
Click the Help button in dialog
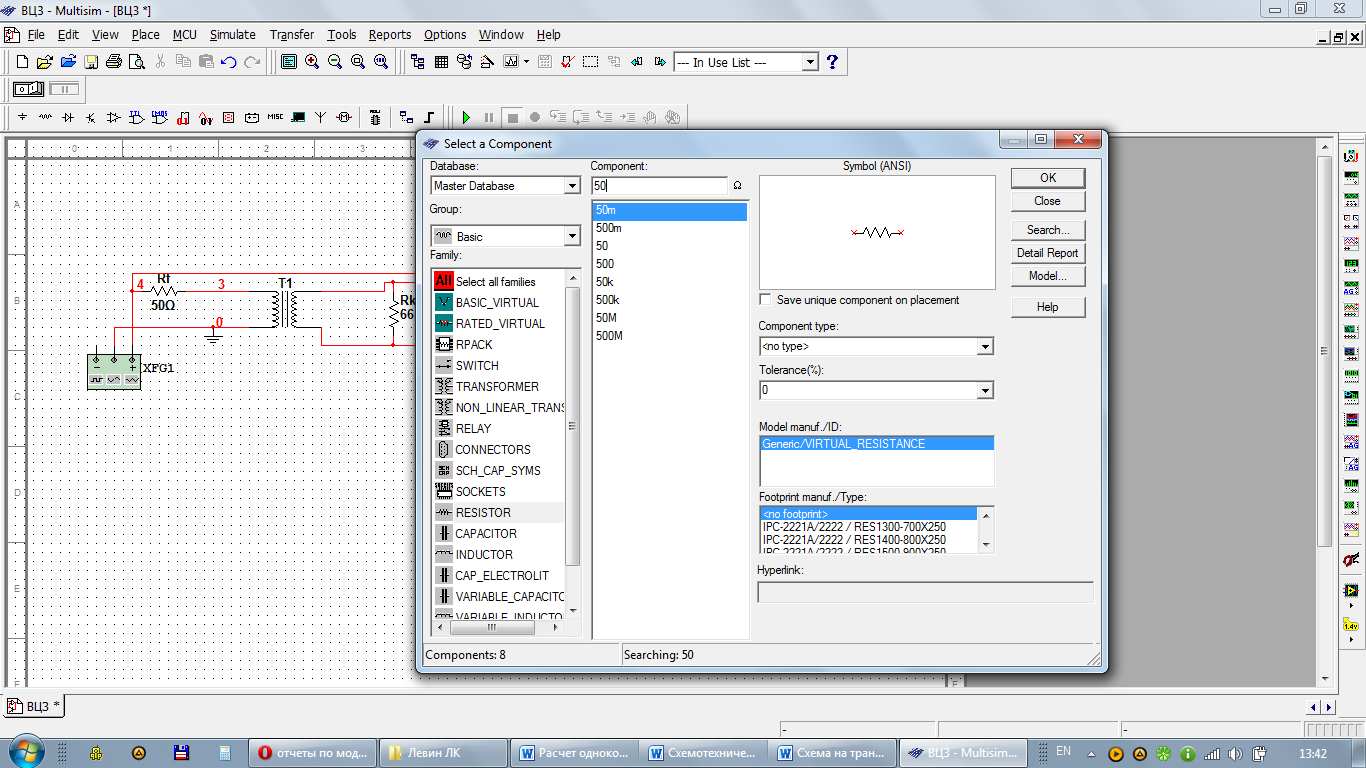1047,307
